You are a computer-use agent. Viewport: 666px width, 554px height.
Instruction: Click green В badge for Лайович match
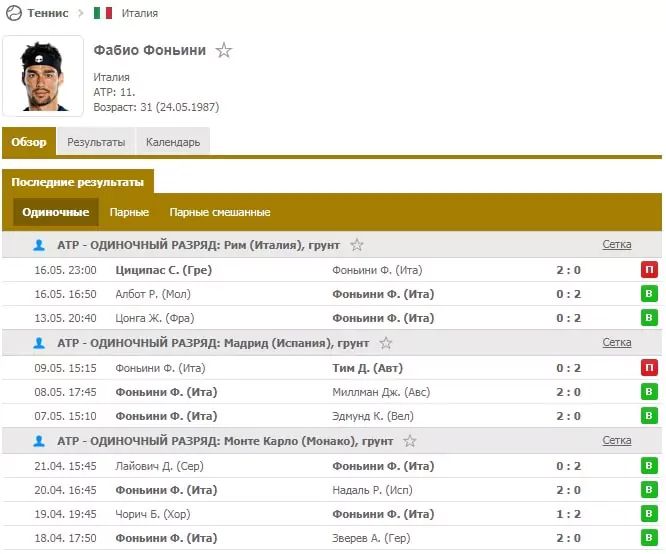point(649,466)
